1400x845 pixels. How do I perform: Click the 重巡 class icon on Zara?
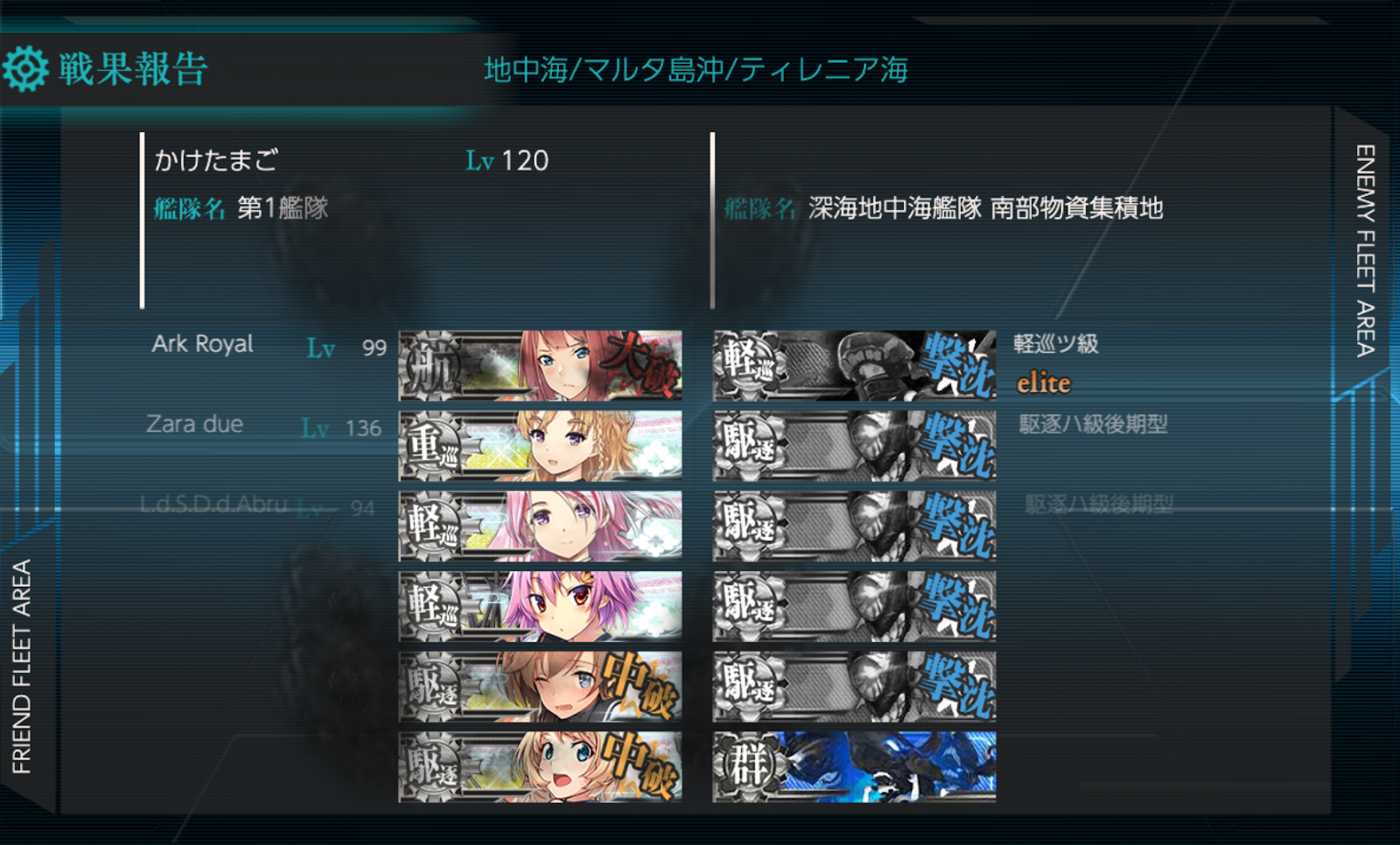432,447
